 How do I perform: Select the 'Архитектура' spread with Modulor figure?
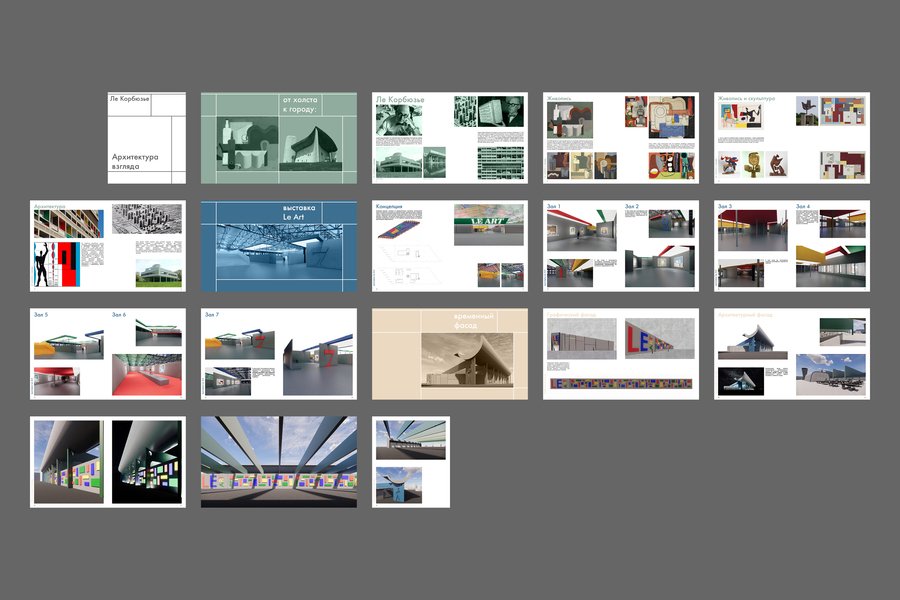coord(108,246)
